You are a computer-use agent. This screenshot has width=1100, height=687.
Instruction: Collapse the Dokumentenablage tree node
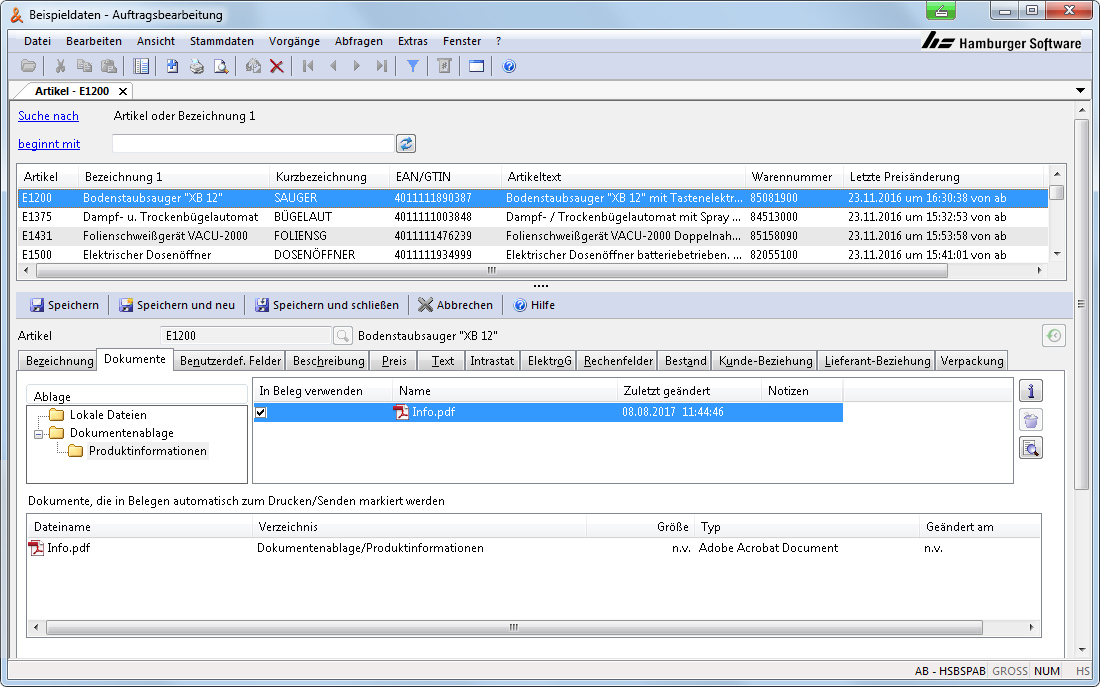[39, 434]
